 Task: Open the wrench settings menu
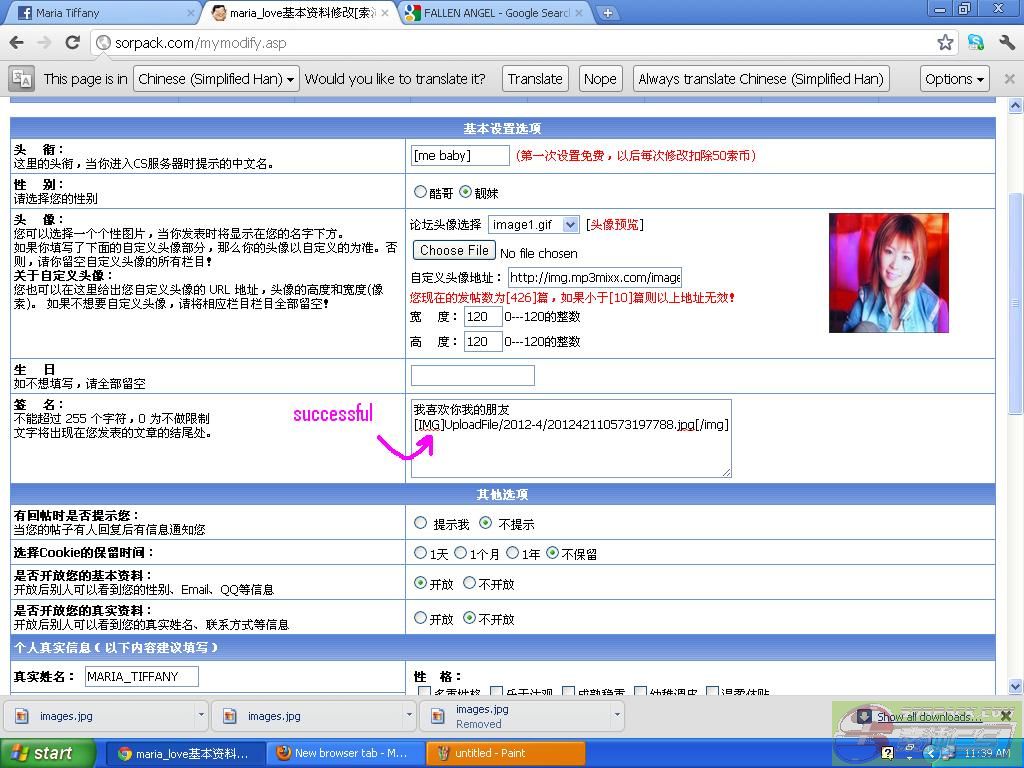(x=1006, y=43)
